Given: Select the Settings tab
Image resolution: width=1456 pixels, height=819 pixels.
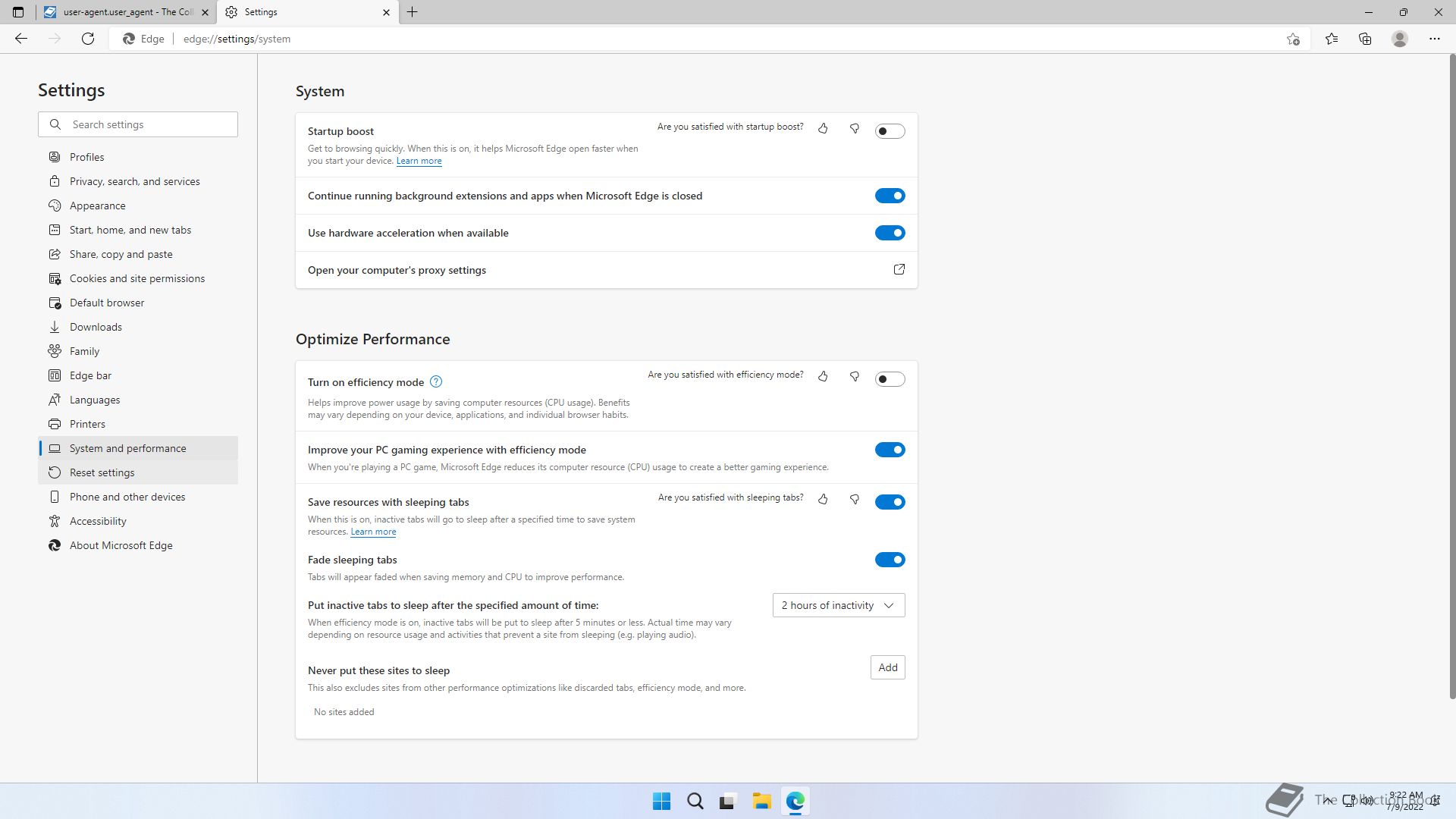Looking at the screenshot, I should [307, 12].
